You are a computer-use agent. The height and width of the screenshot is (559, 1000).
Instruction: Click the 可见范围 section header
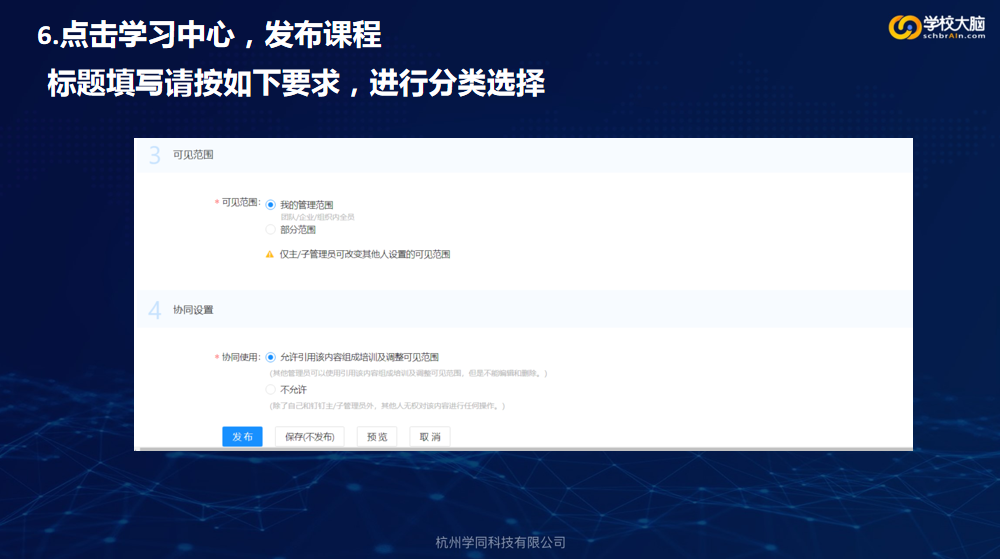193,156
